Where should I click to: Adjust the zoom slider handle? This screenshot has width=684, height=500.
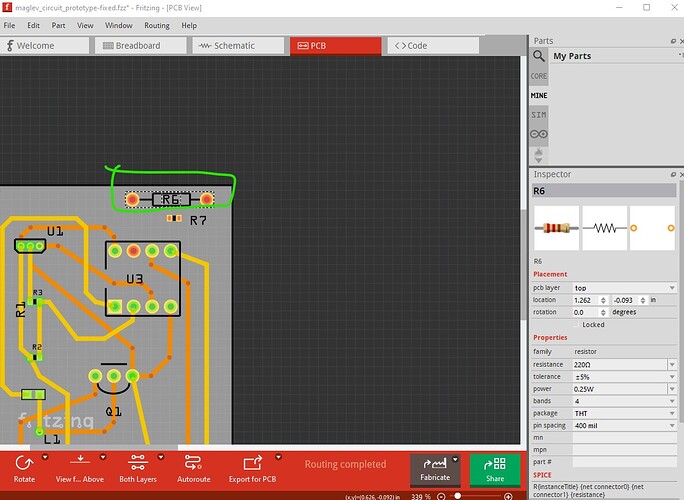[x=458, y=496]
